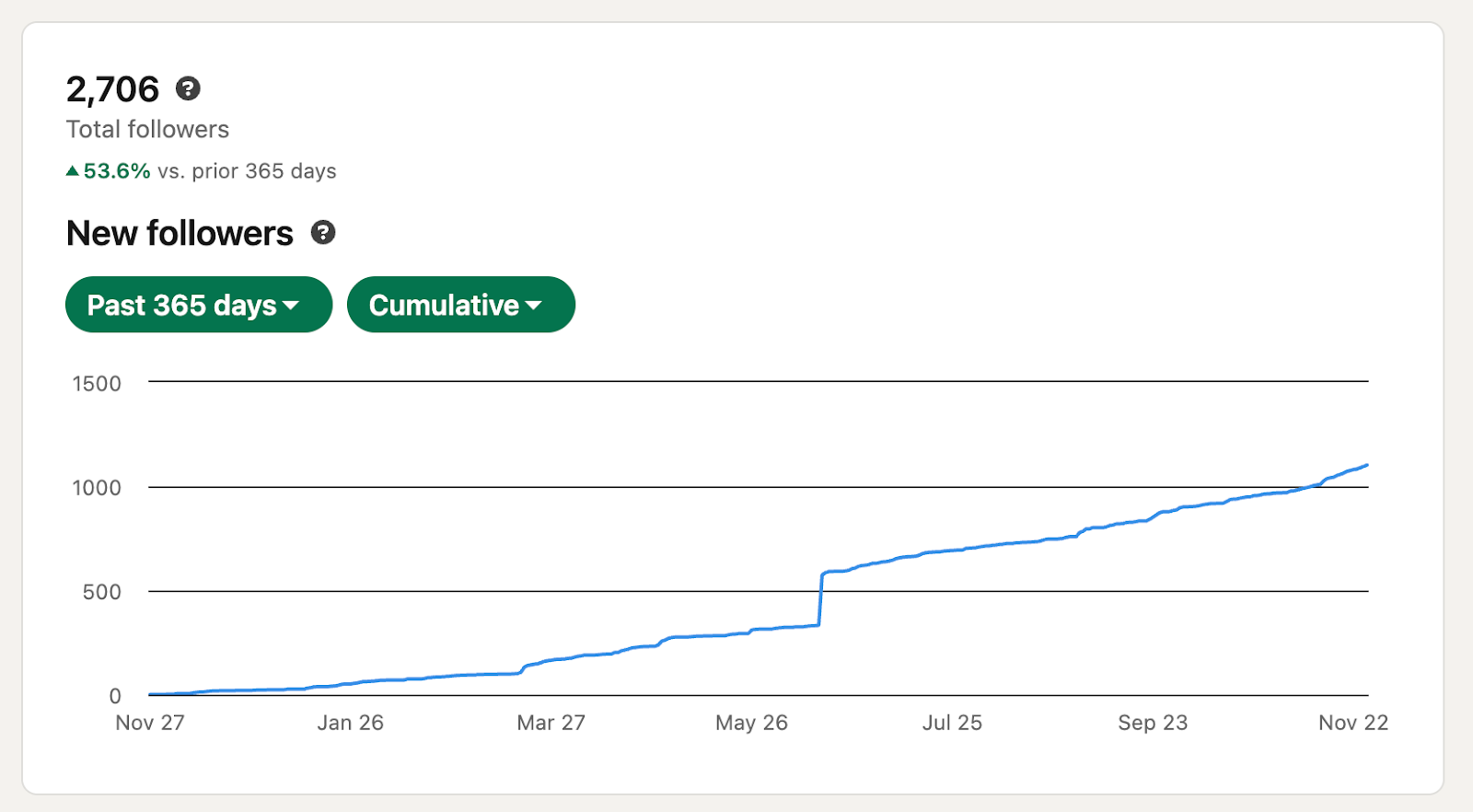Open the Past 365 days dropdown
The image size is (1473, 812).
(199, 305)
